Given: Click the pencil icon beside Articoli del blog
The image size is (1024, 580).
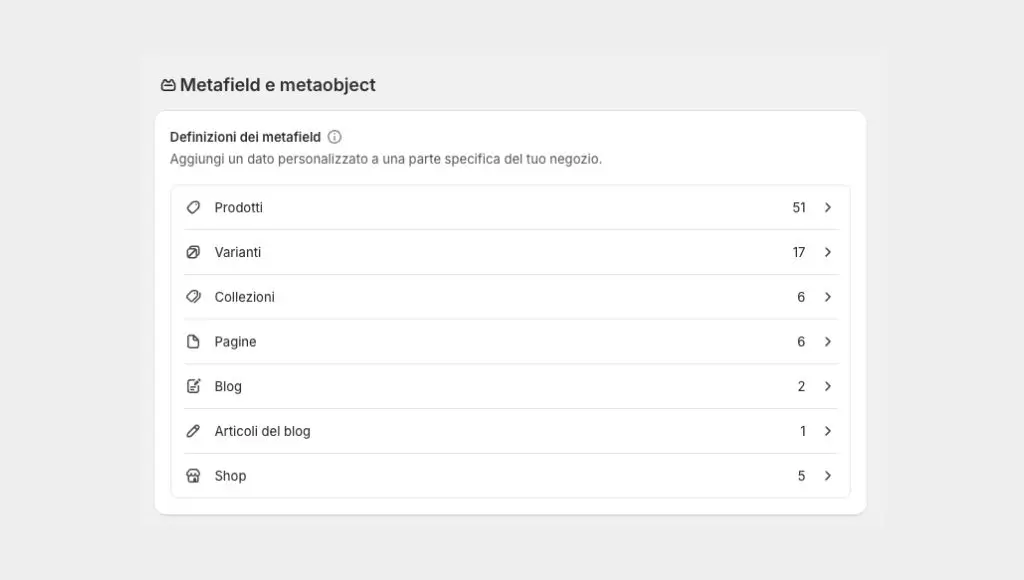Looking at the screenshot, I should [193, 431].
